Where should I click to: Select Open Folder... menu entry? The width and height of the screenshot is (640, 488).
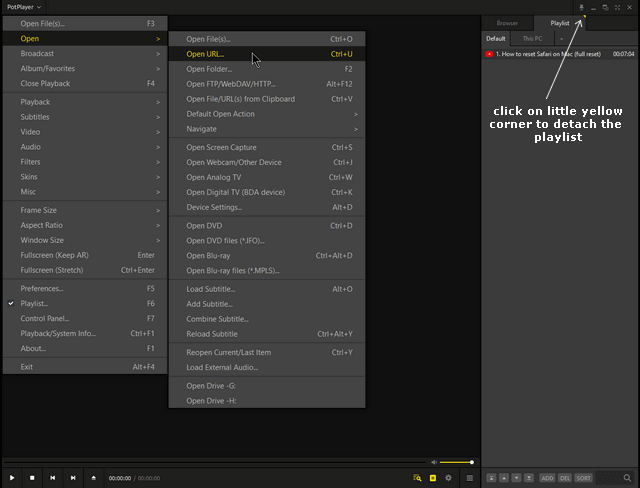267,69
